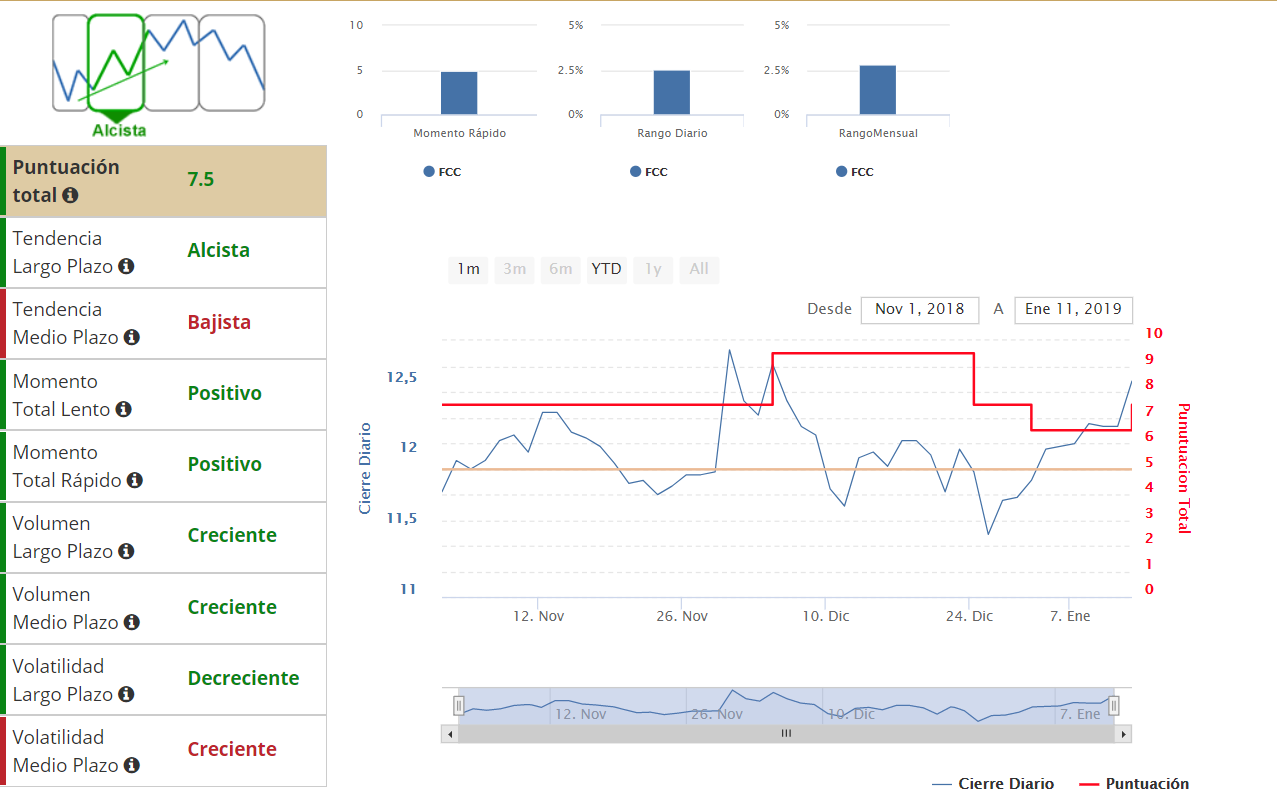Click info icon next to Puntuación total

[70, 195]
